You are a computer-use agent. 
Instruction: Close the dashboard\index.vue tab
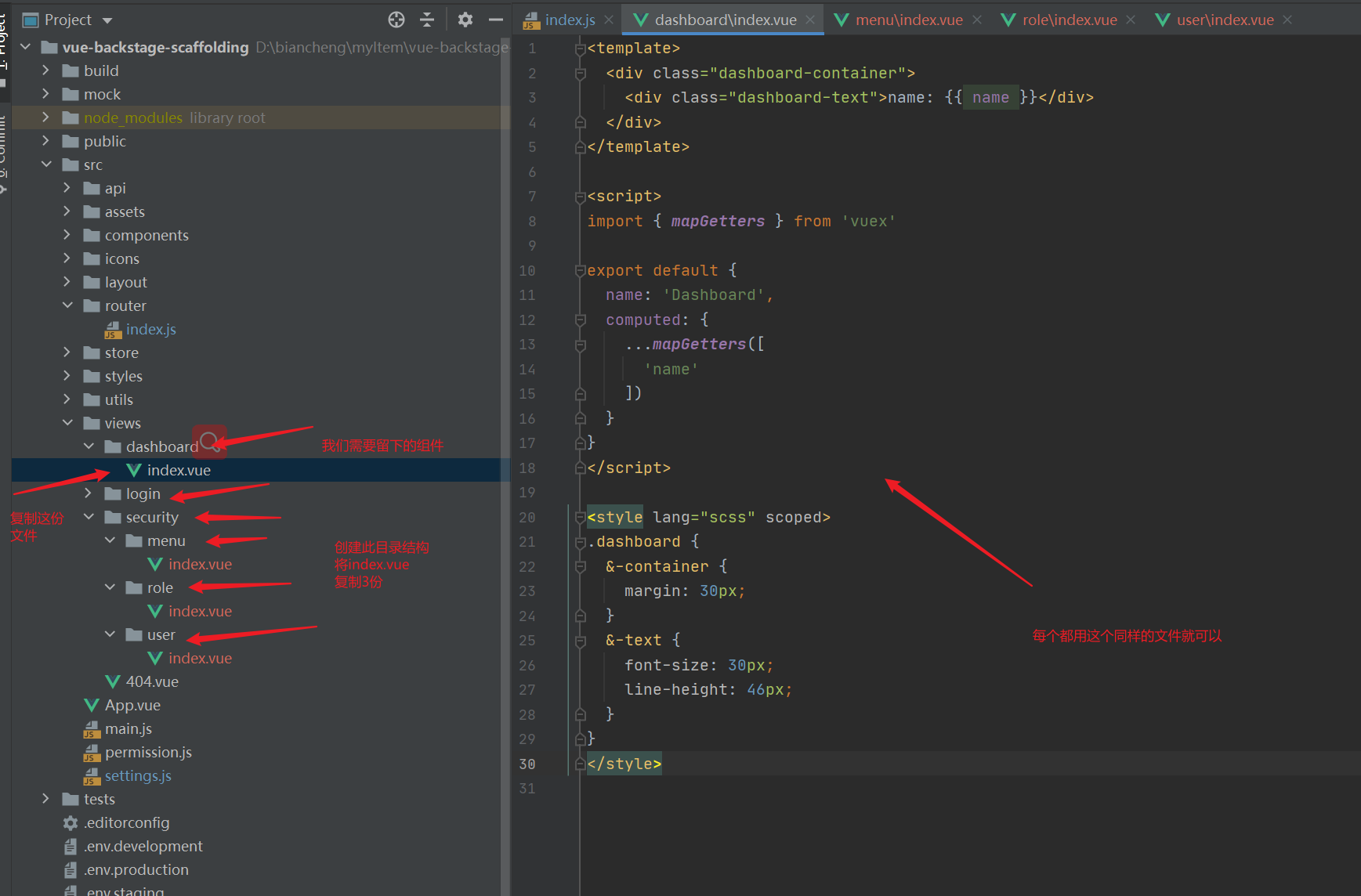(x=810, y=20)
